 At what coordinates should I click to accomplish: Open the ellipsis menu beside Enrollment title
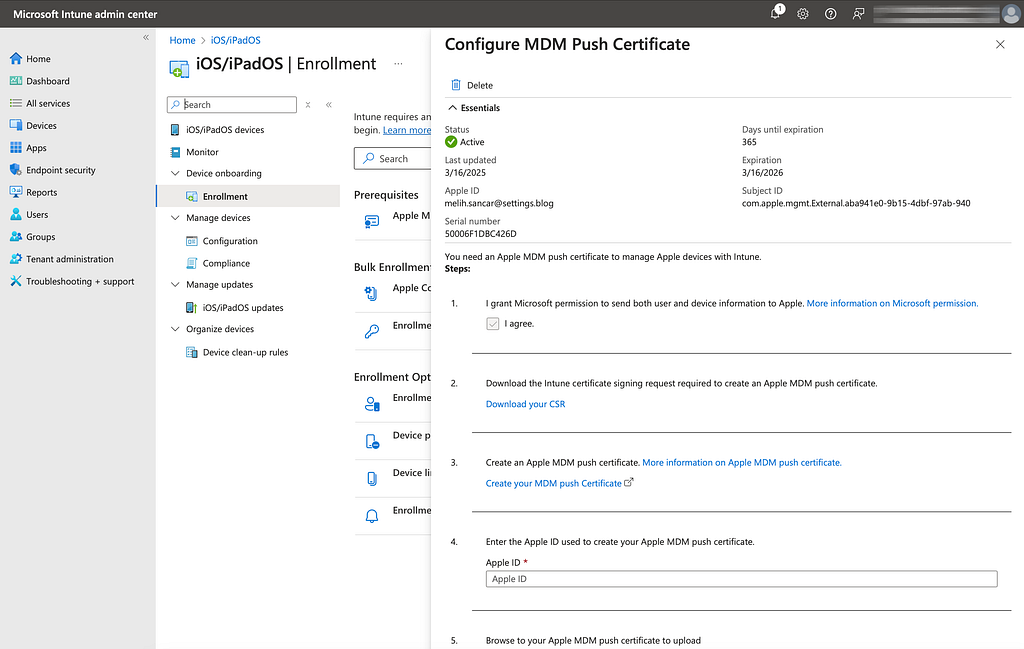coord(398,64)
